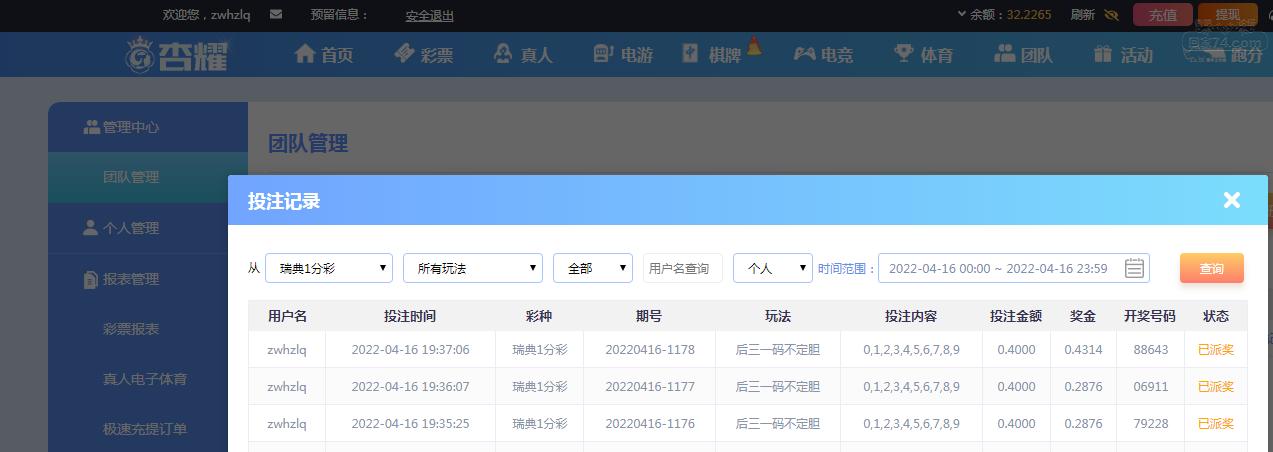Image resolution: width=1273 pixels, height=452 pixels.
Task: Click draw number 79228
Action: [1150, 424]
